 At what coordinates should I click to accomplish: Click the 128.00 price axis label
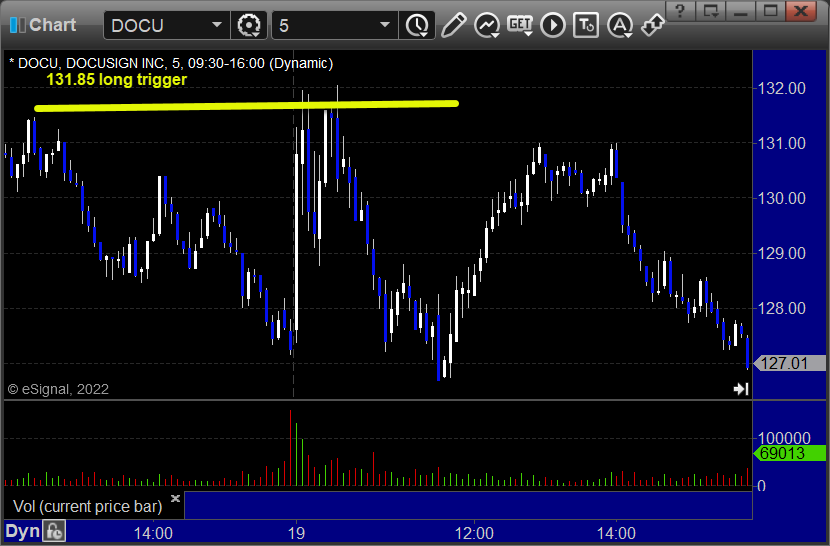[782, 308]
